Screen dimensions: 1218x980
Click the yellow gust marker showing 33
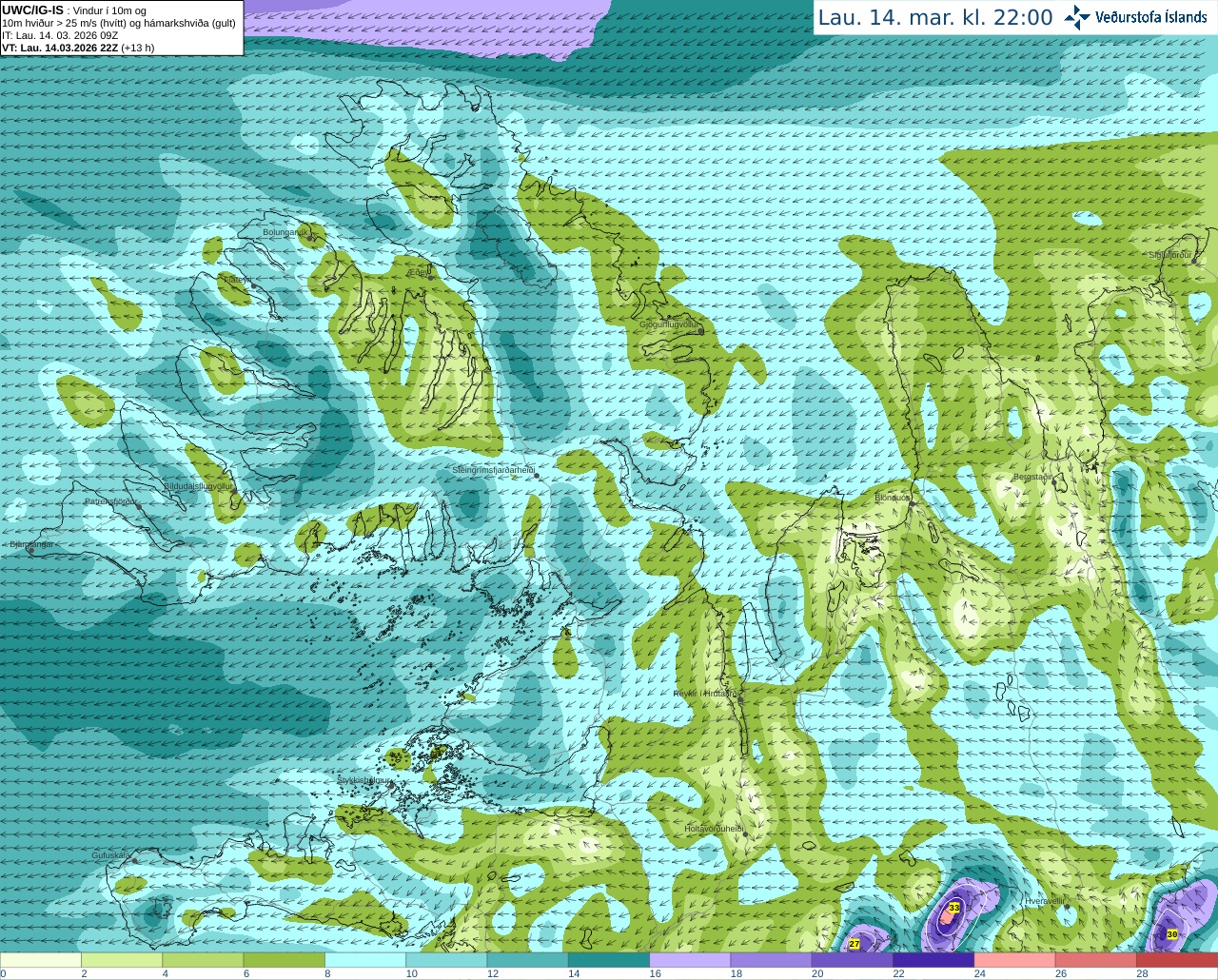pos(954,908)
